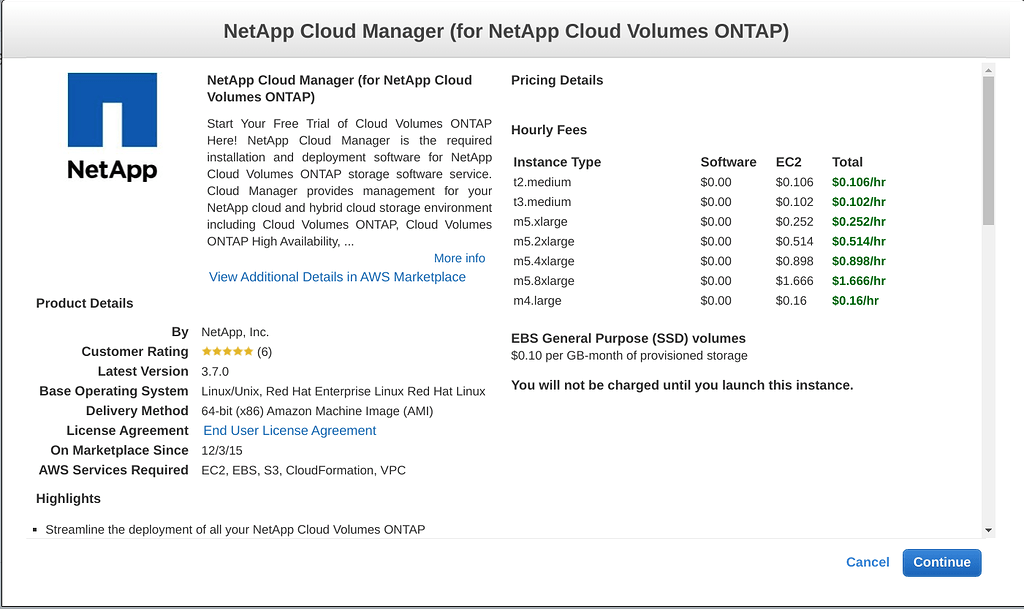Viewport: 1024px width, 609px height.
Task: Select the m5.xlarge instance type row
Action: pos(539,221)
